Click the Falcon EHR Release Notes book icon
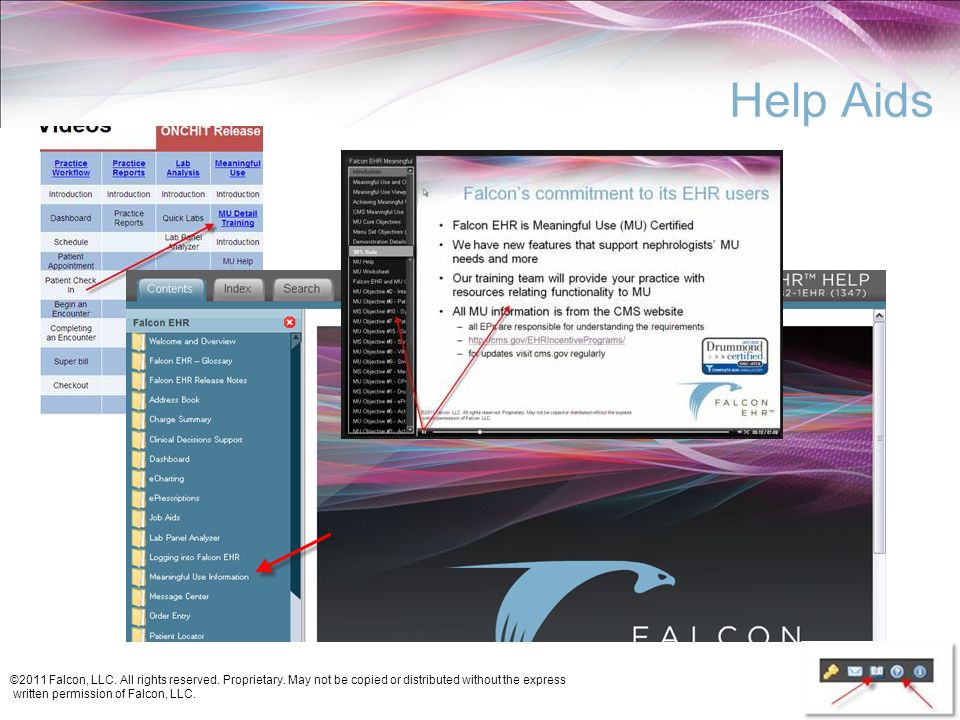 138,380
